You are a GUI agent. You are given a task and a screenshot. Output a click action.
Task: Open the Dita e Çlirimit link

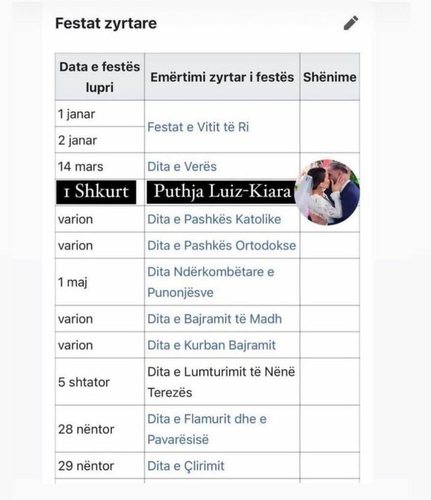186,466
